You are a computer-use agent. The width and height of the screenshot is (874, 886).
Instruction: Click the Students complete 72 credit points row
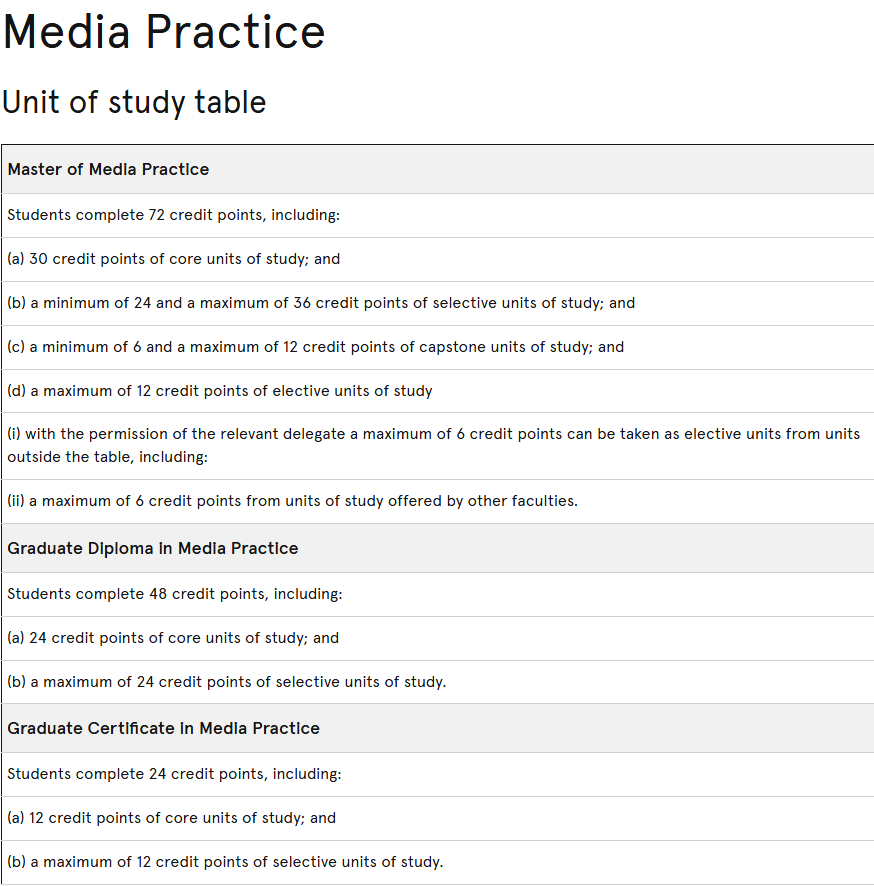[x=437, y=215]
